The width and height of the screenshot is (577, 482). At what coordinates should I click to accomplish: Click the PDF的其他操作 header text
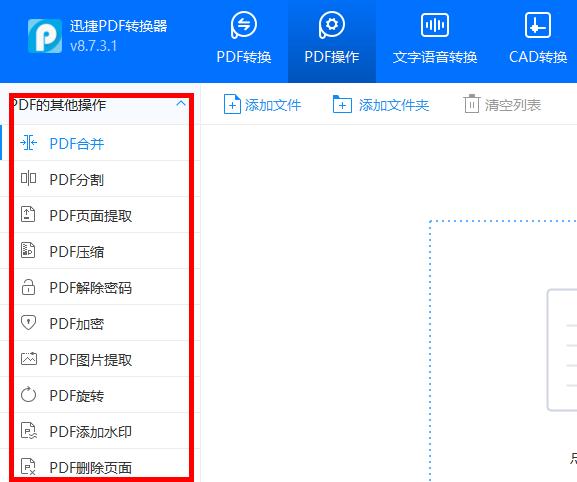(59, 105)
